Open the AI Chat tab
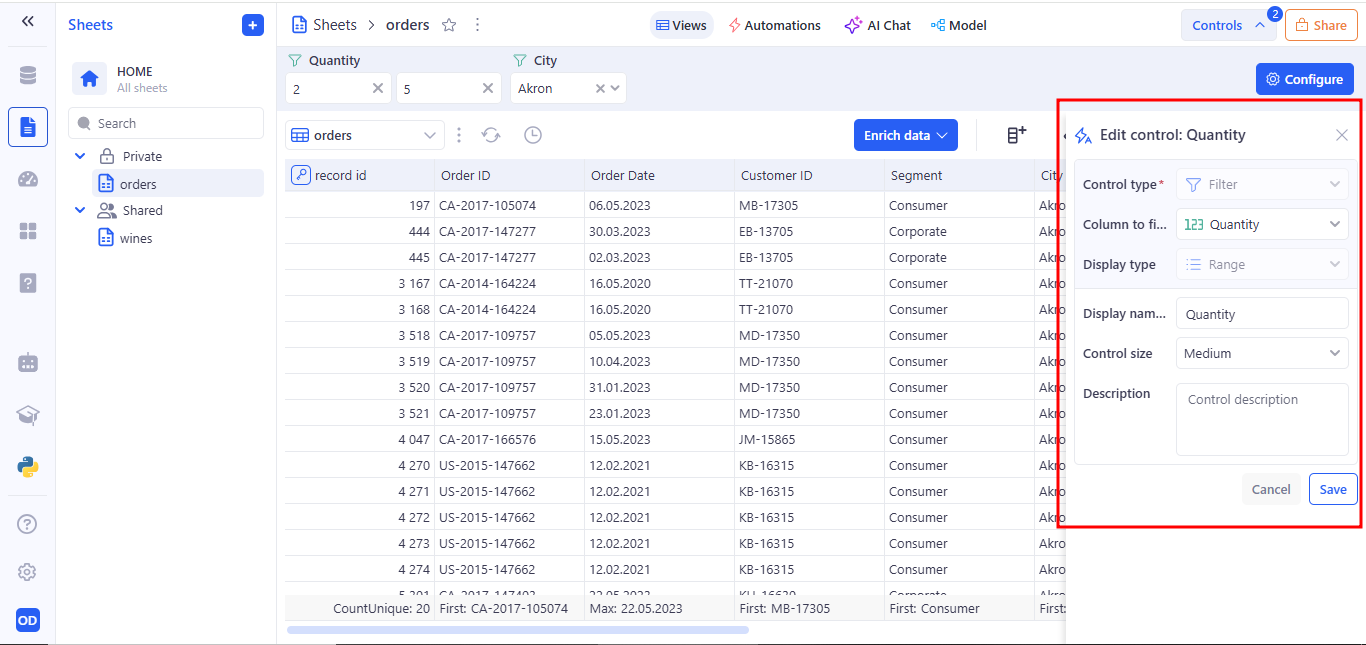The width and height of the screenshot is (1366, 645). click(x=877, y=25)
